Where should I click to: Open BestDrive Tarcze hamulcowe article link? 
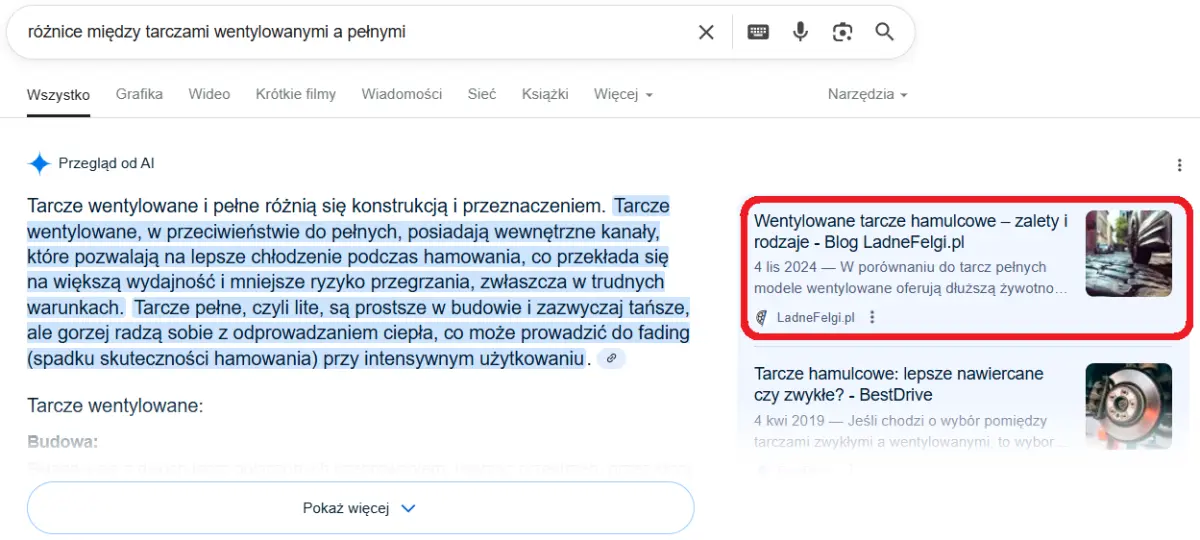click(898, 384)
